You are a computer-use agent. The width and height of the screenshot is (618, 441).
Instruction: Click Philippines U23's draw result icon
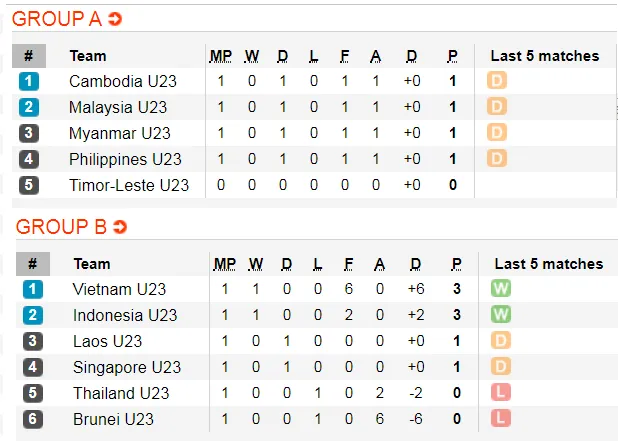[497, 159]
